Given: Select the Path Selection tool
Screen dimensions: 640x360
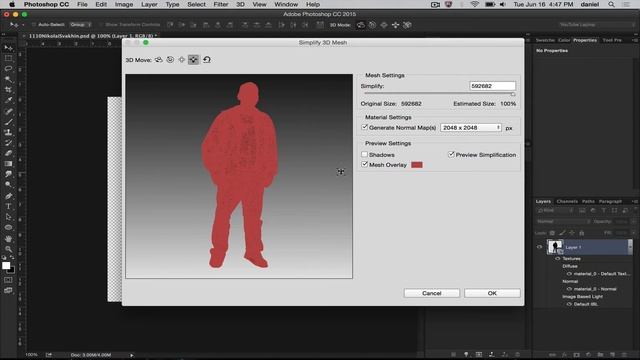Looking at the screenshot, I should click(x=8, y=217).
